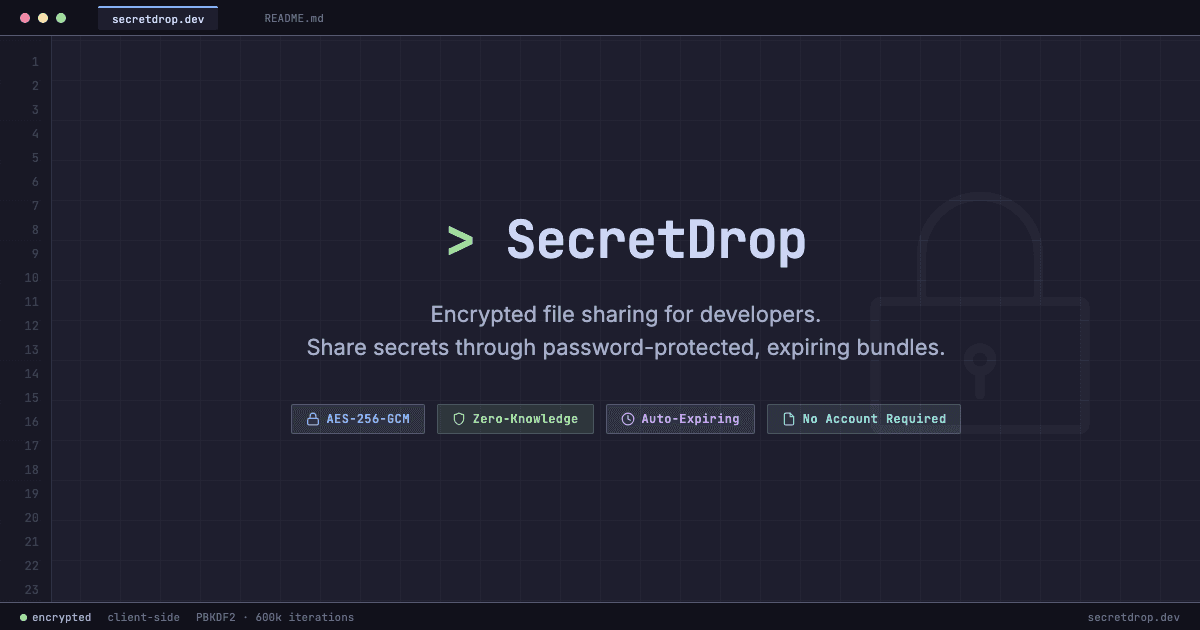Click the clock icon on the Auto-Expiring badge
This screenshot has width=1200, height=630.
628,418
